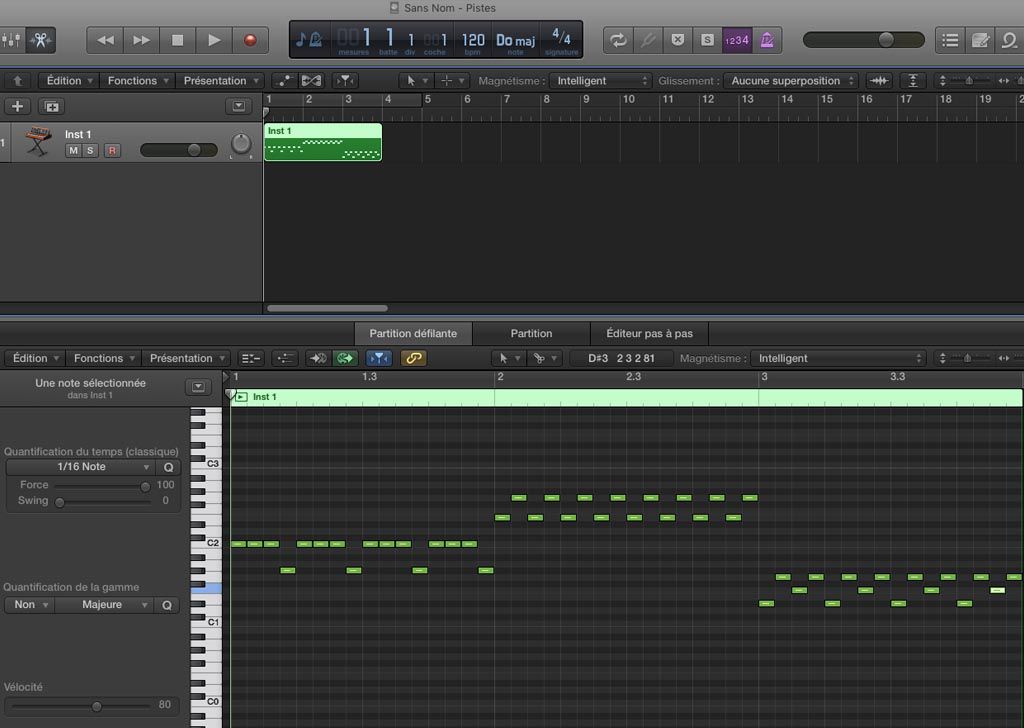Click the Inst 1 track volume slider
The height and width of the screenshot is (728, 1024).
(x=178, y=150)
